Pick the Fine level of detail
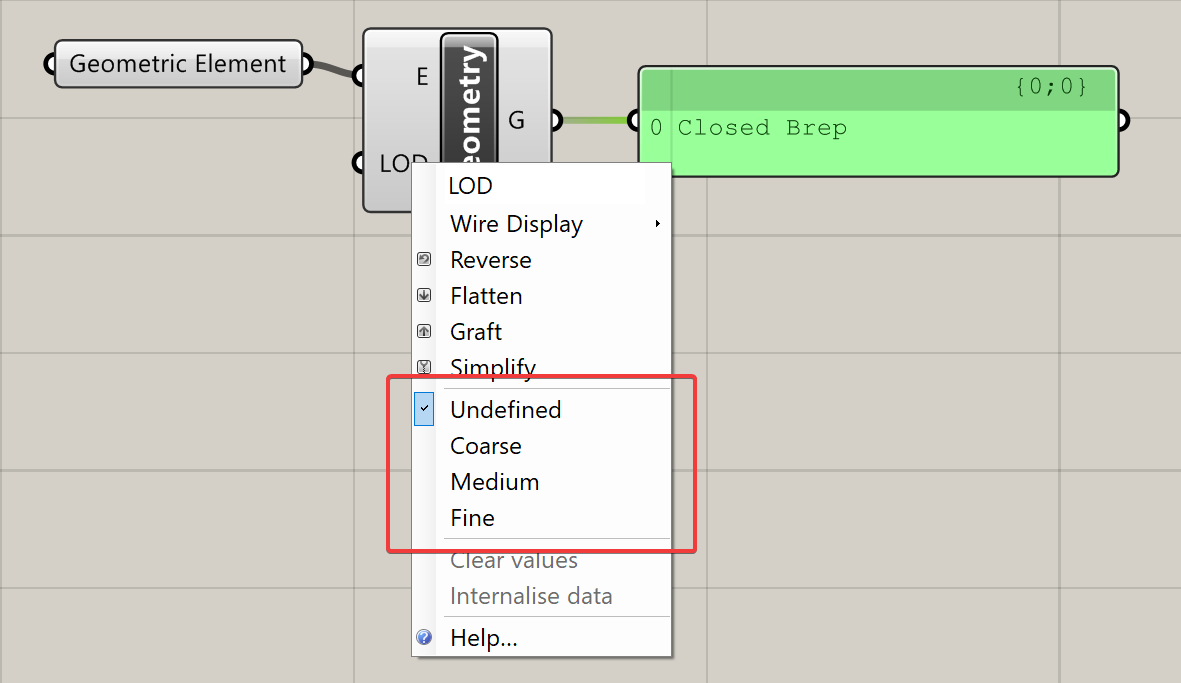 pyautogui.click(x=472, y=518)
